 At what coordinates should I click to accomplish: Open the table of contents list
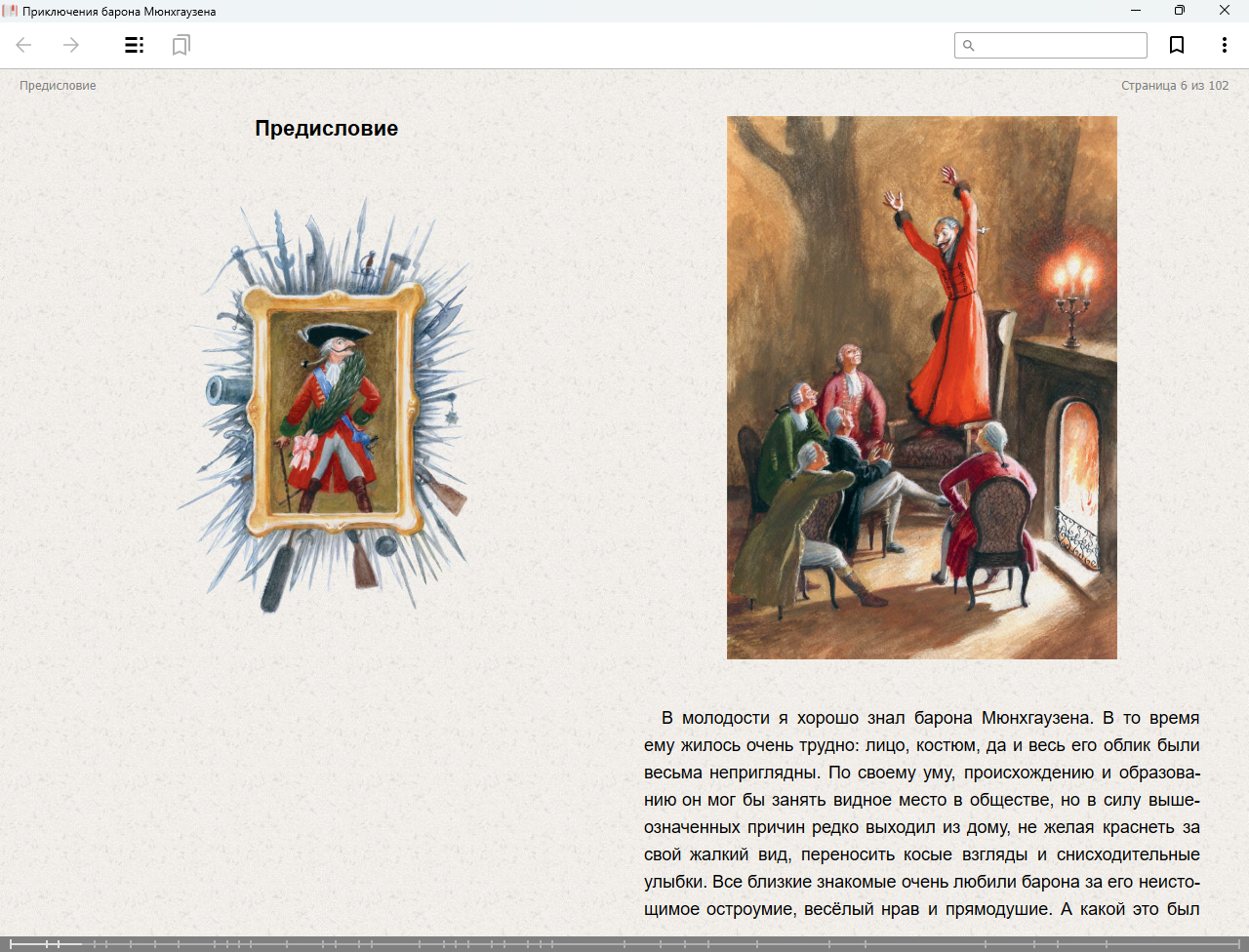coord(135,45)
